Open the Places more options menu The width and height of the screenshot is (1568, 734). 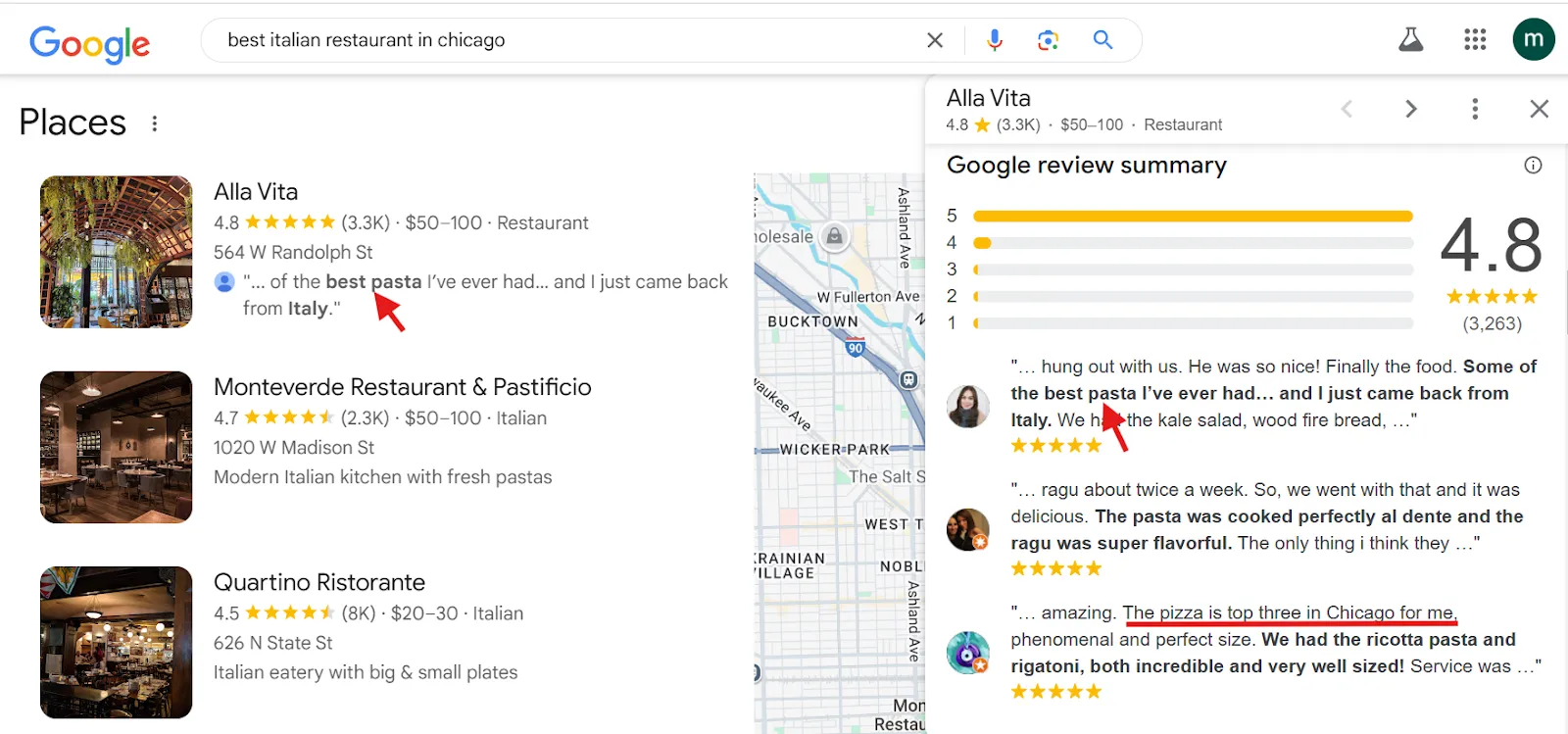[x=154, y=123]
